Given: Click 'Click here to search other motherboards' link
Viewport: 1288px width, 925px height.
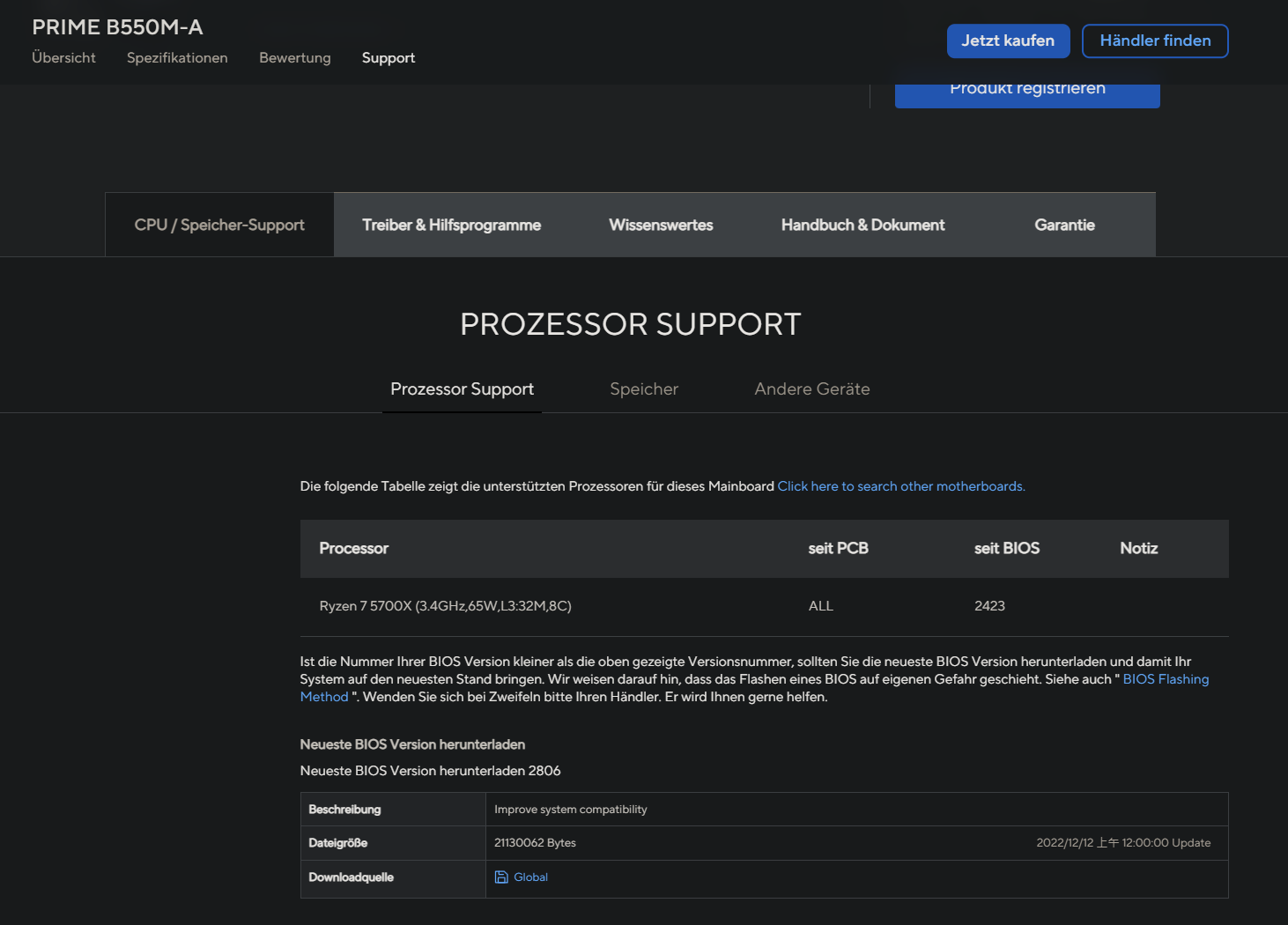Looking at the screenshot, I should click(901, 486).
